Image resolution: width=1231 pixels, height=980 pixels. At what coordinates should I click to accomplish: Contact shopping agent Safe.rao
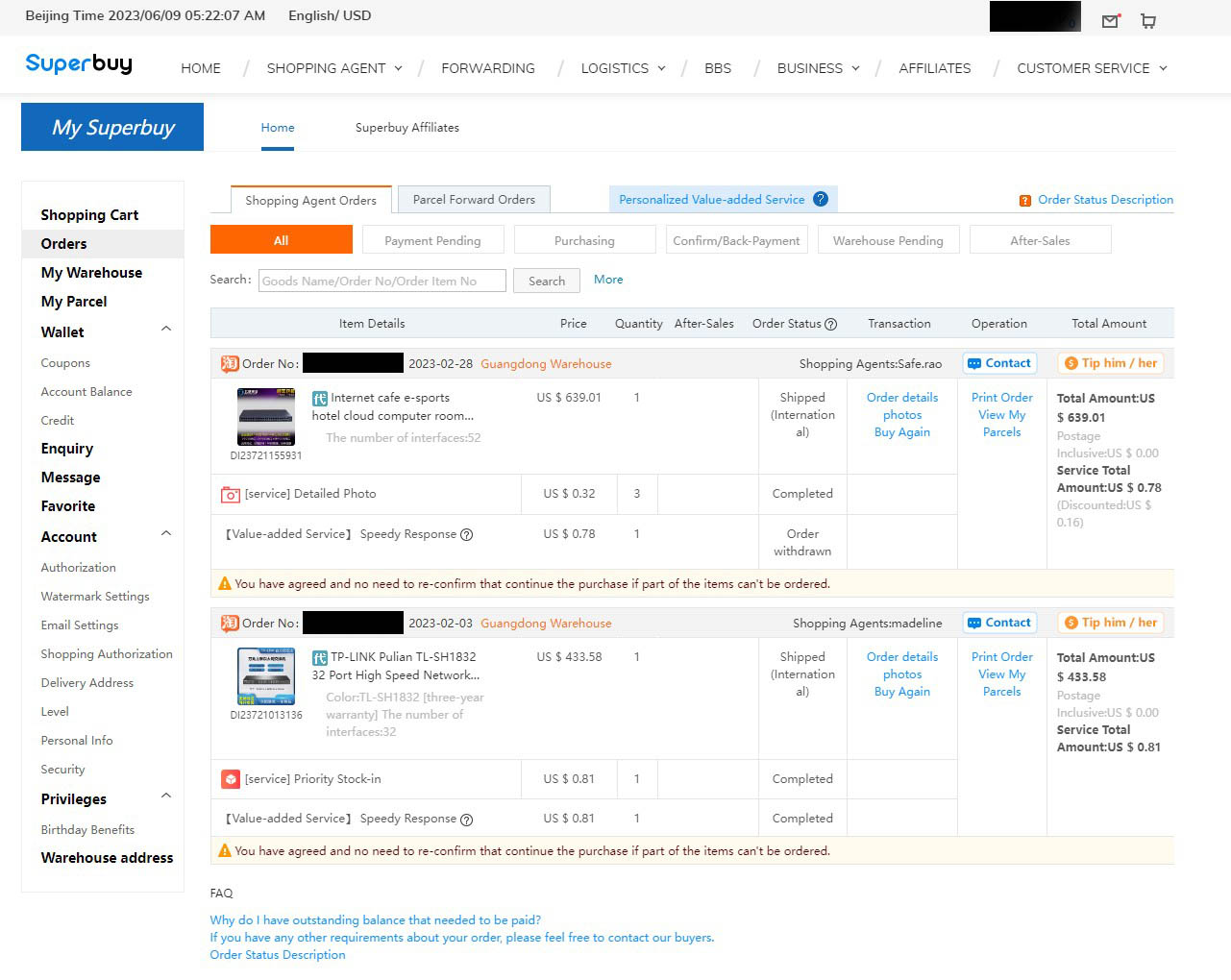click(999, 363)
